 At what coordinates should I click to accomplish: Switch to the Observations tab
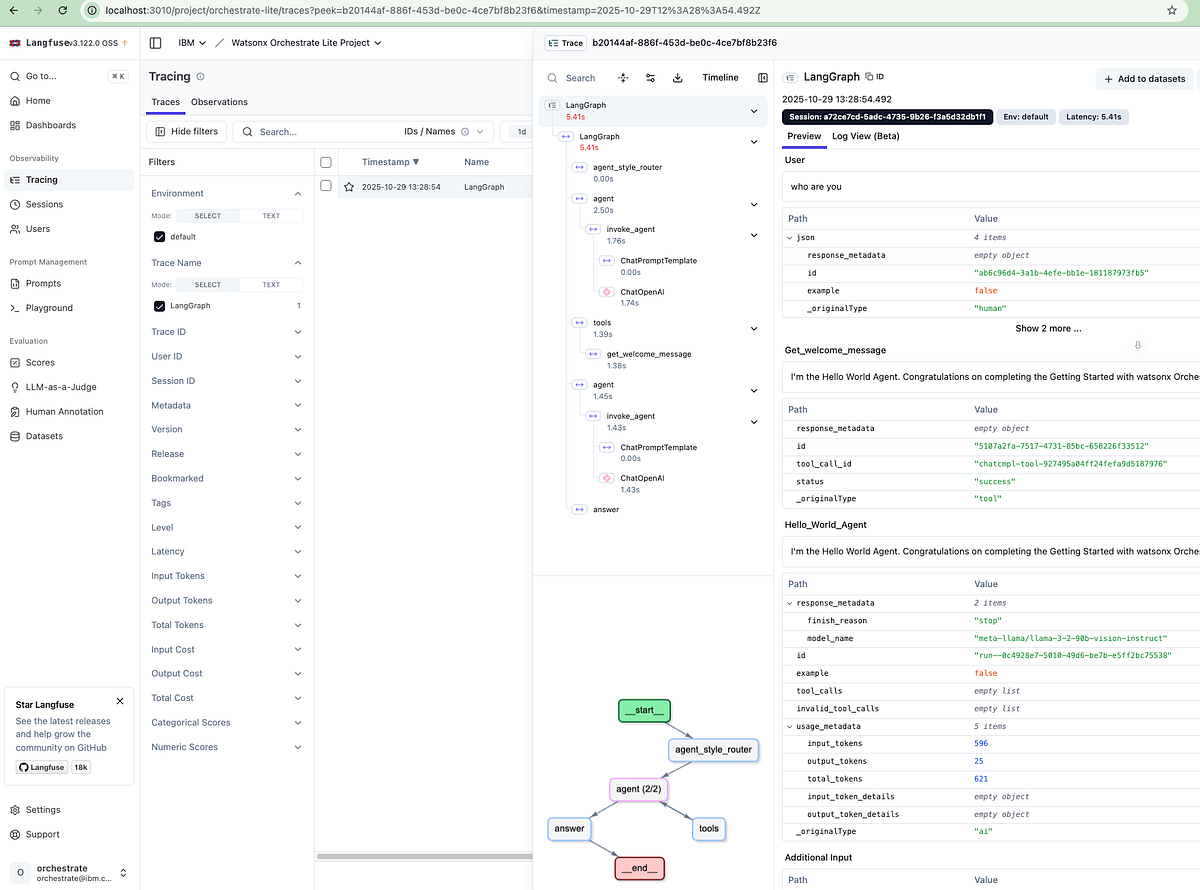219,102
